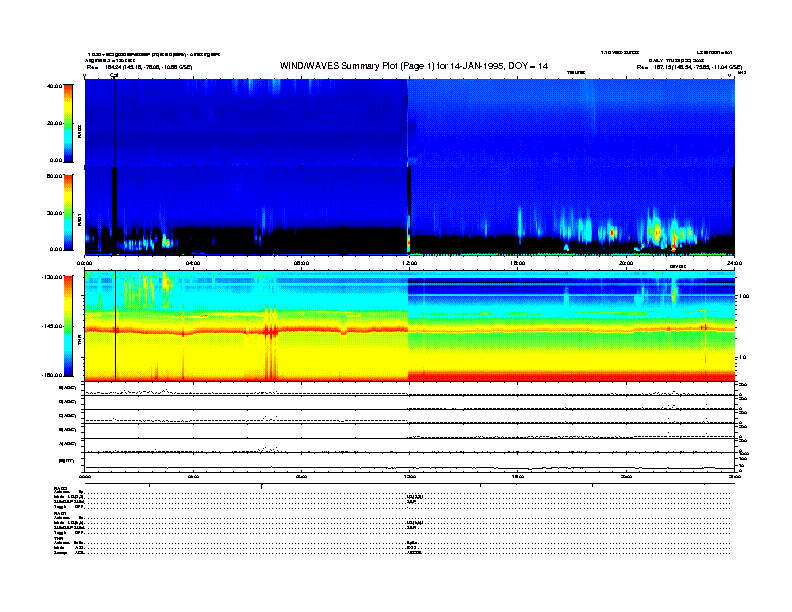The height and width of the screenshot is (612, 792).
Task: Click the 100 label on TNR right axis
Action: click(x=744, y=296)
